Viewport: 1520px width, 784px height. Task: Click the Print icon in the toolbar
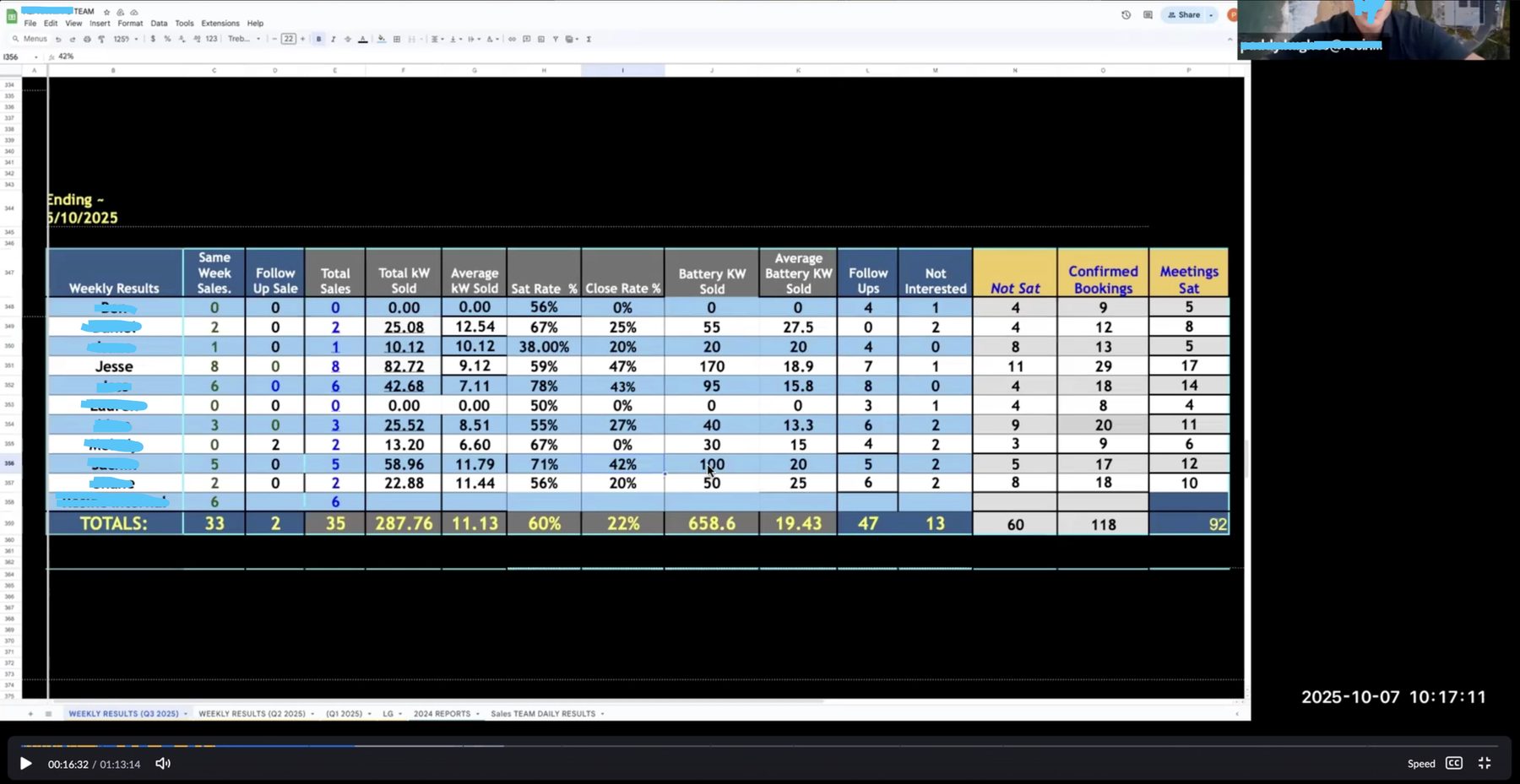click(87, 39)
